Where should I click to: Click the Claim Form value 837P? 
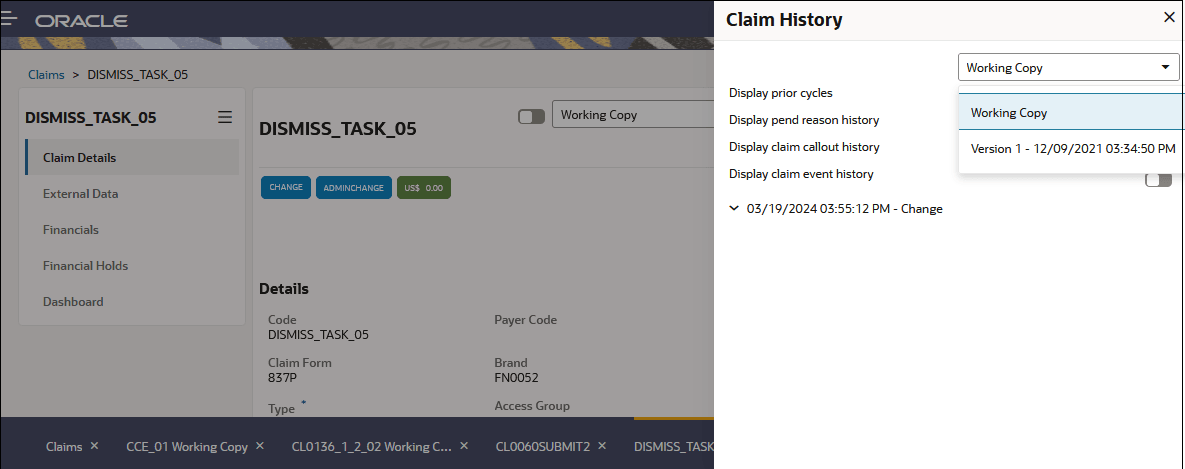click(x=283, y=378)
